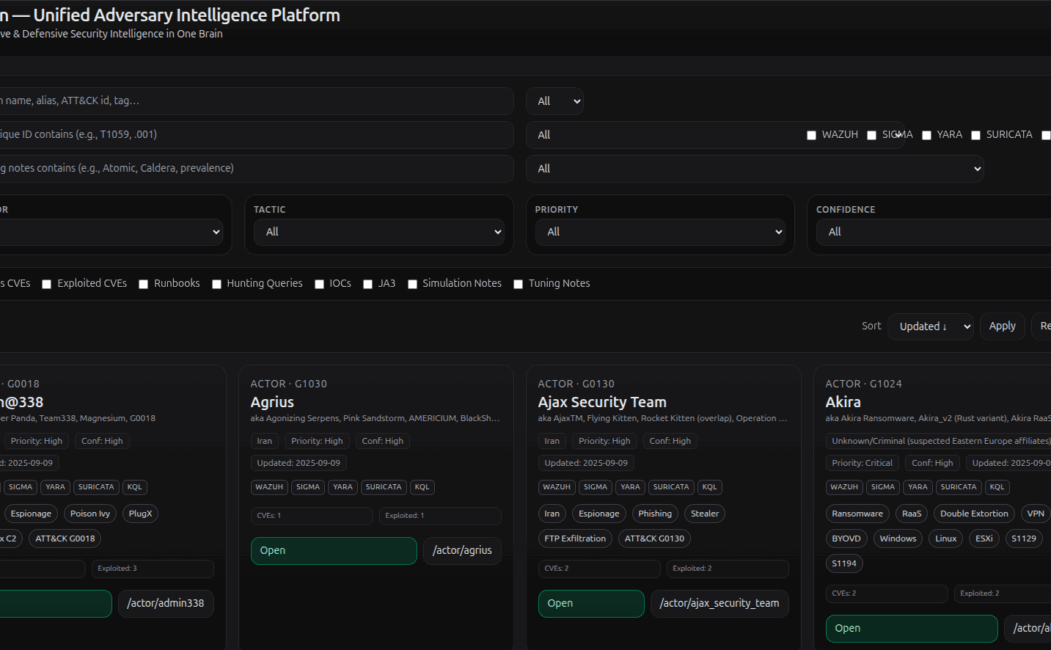Open the Tactic dropdown
The height and width of the screenshot is (650, 1051).
click(379, 232)
